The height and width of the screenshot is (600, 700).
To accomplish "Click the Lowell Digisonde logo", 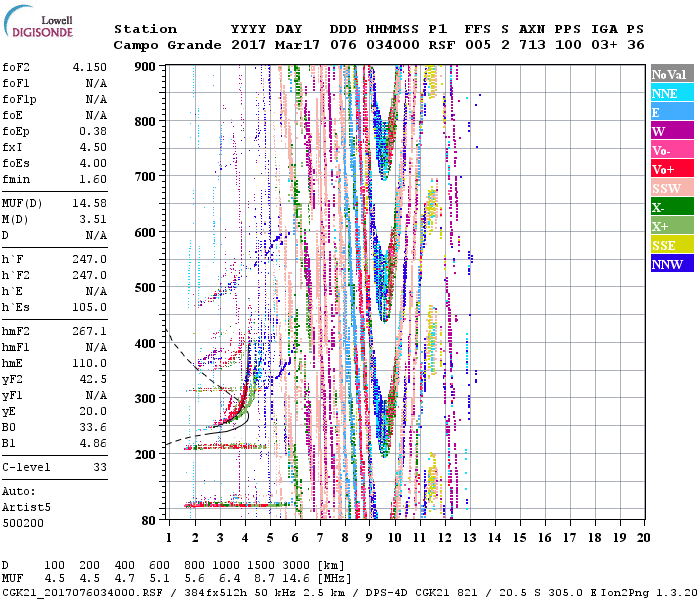I will (x=38, y=22).
